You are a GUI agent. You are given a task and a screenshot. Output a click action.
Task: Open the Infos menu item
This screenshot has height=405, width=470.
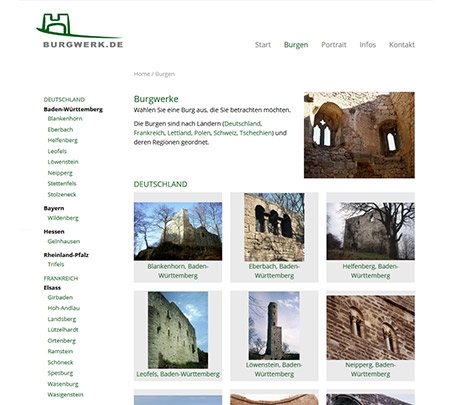367,45
